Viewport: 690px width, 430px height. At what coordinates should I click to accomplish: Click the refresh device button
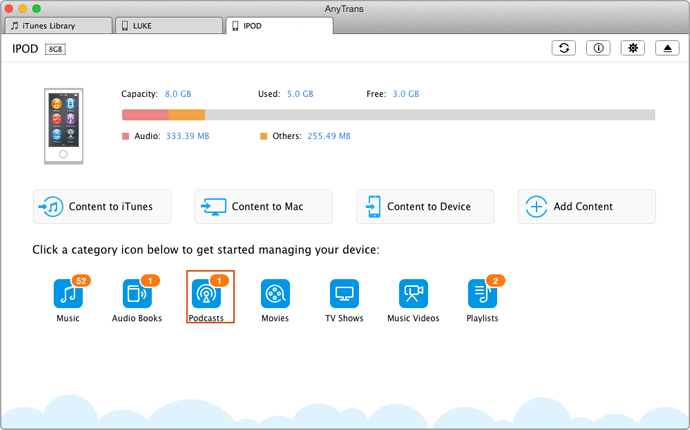click(x=564, y=48)
